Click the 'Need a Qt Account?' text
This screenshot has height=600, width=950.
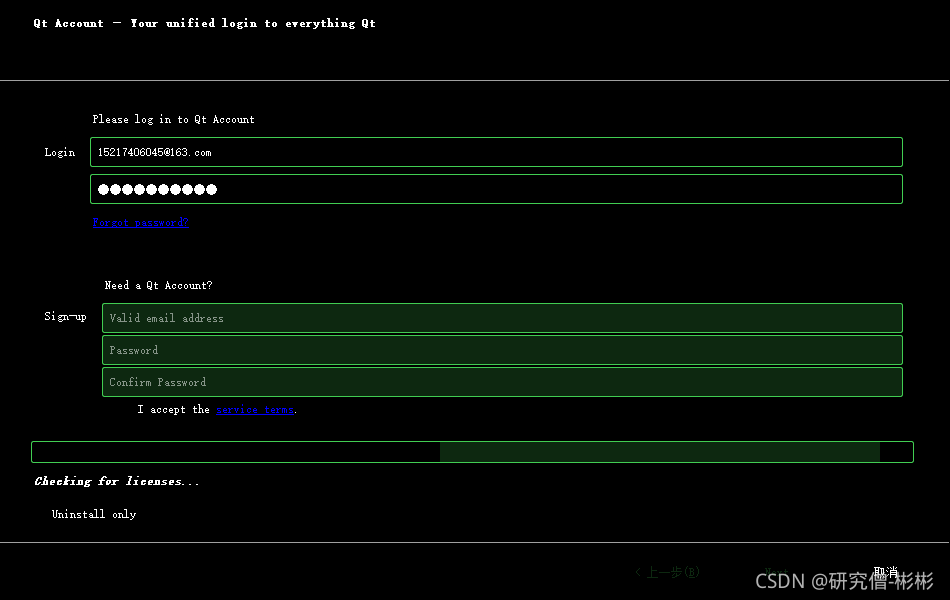pos(158,285)
